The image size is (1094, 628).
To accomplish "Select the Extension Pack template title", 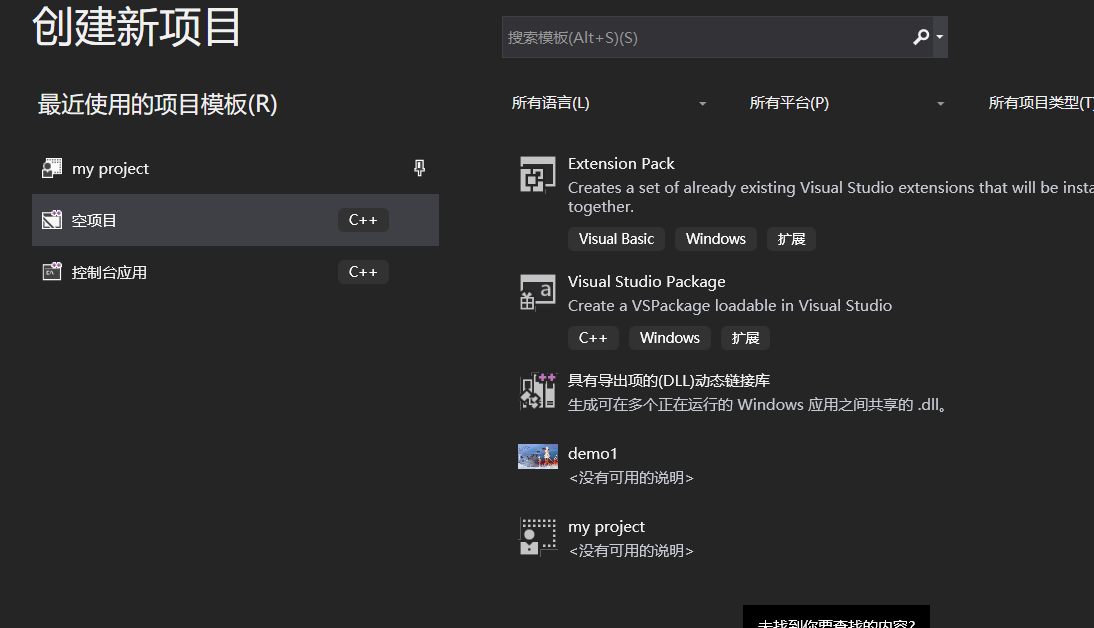I will tap(621, 163).
